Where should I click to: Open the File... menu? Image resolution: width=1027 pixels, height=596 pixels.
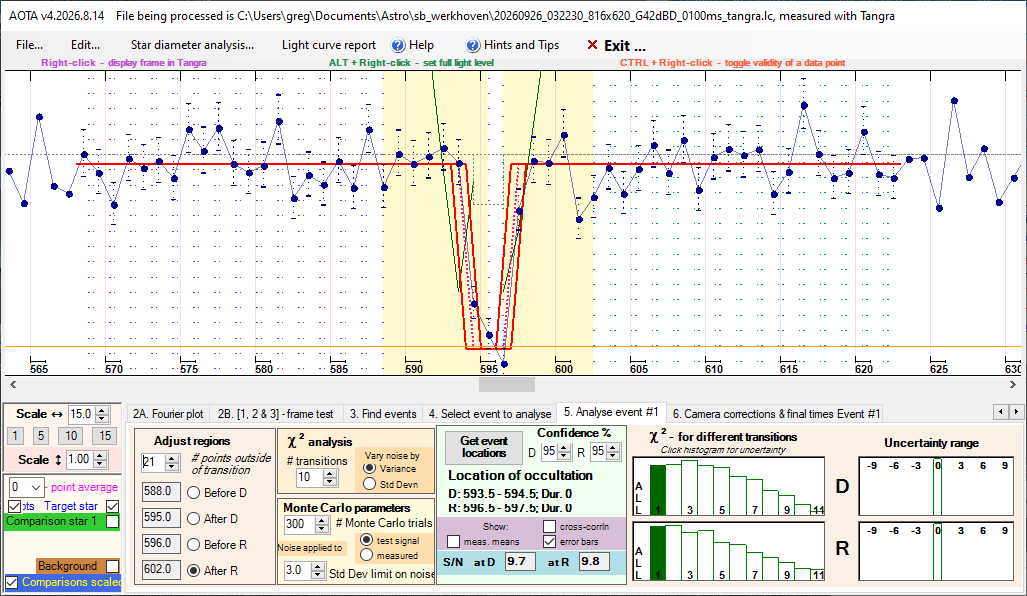(x=29, y=45)
